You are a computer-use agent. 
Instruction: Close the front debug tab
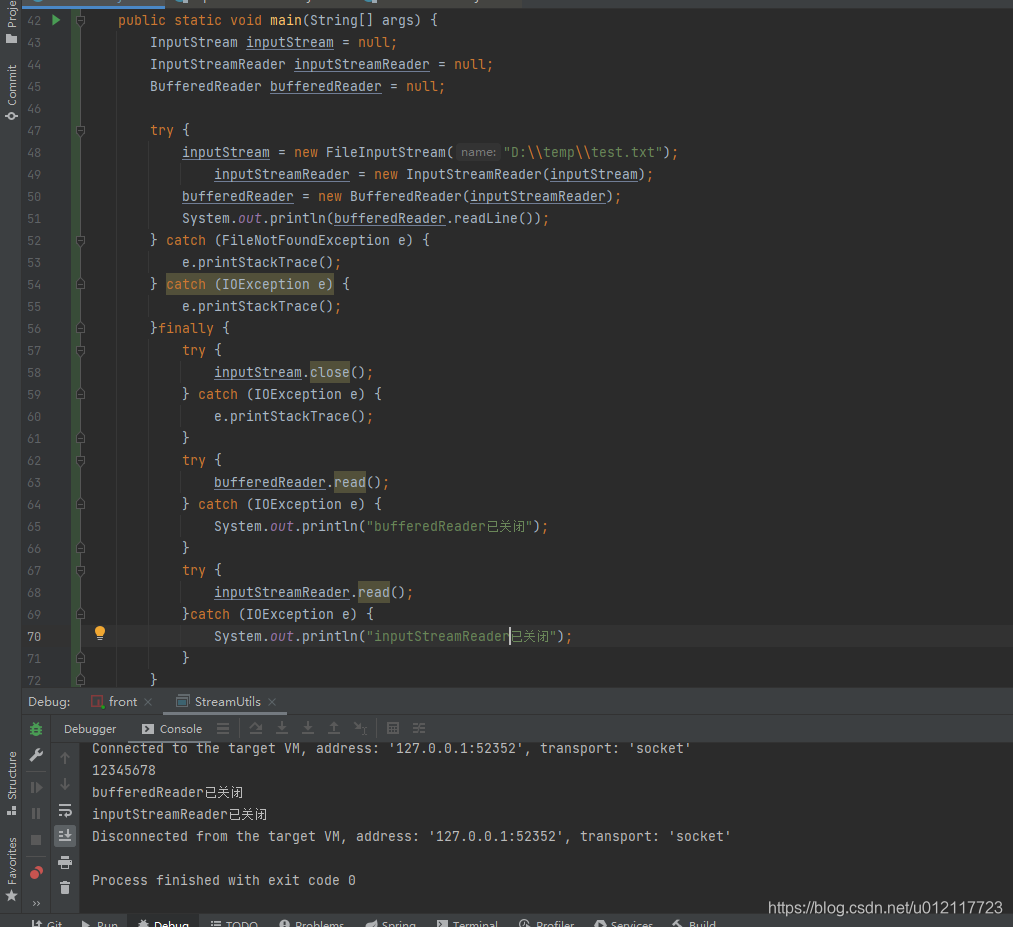[148, 702]
